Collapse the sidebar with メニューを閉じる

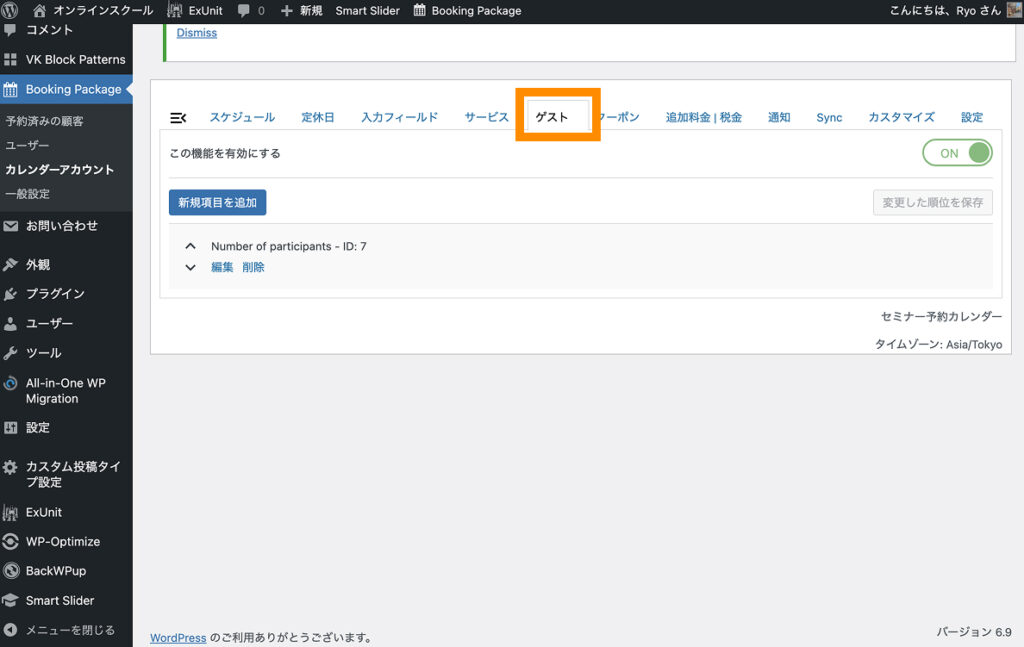click(69, 630)
